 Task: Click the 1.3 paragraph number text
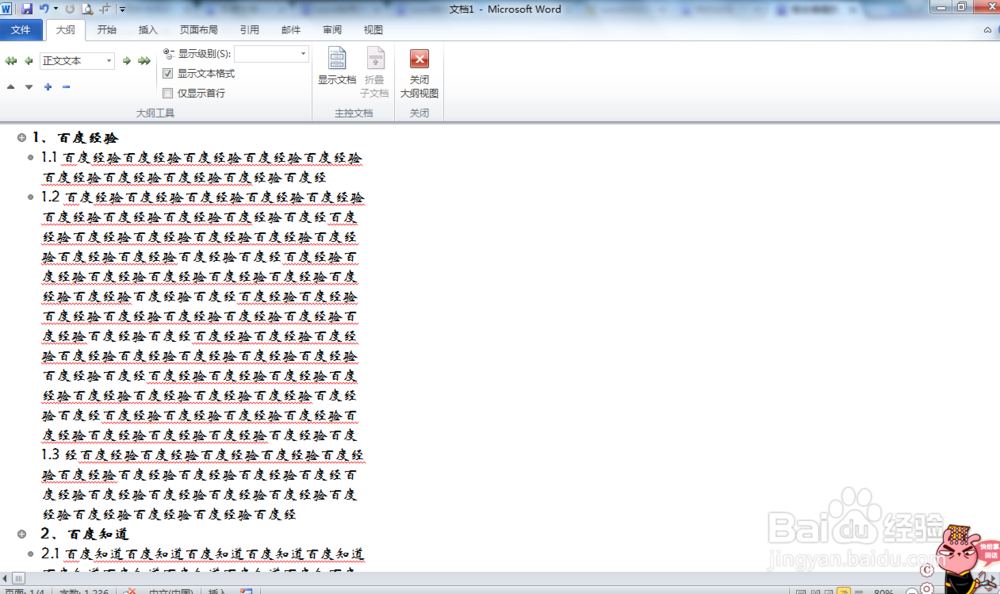[x=50, y=454]
